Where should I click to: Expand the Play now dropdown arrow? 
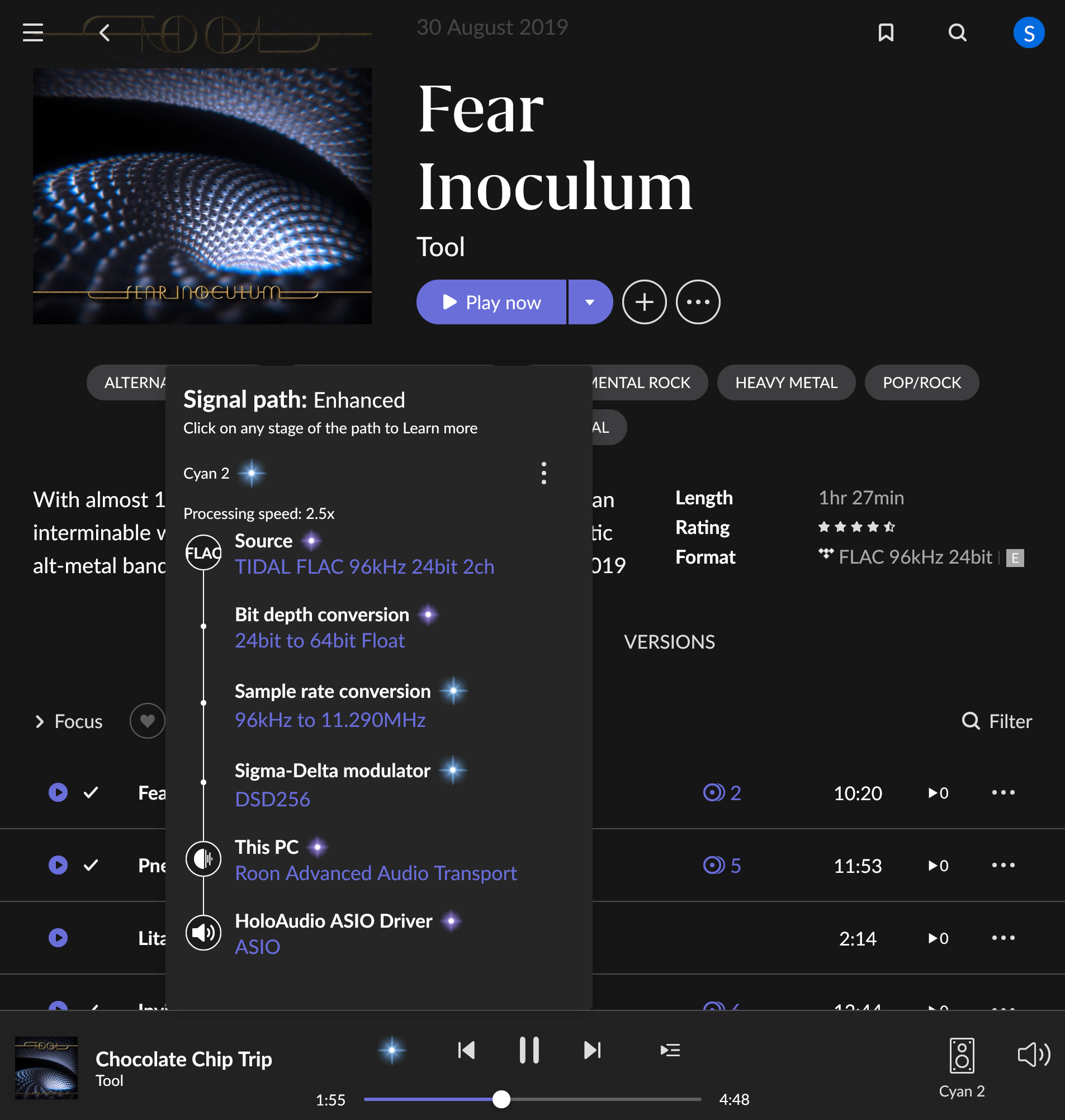[x=590, y=302]
